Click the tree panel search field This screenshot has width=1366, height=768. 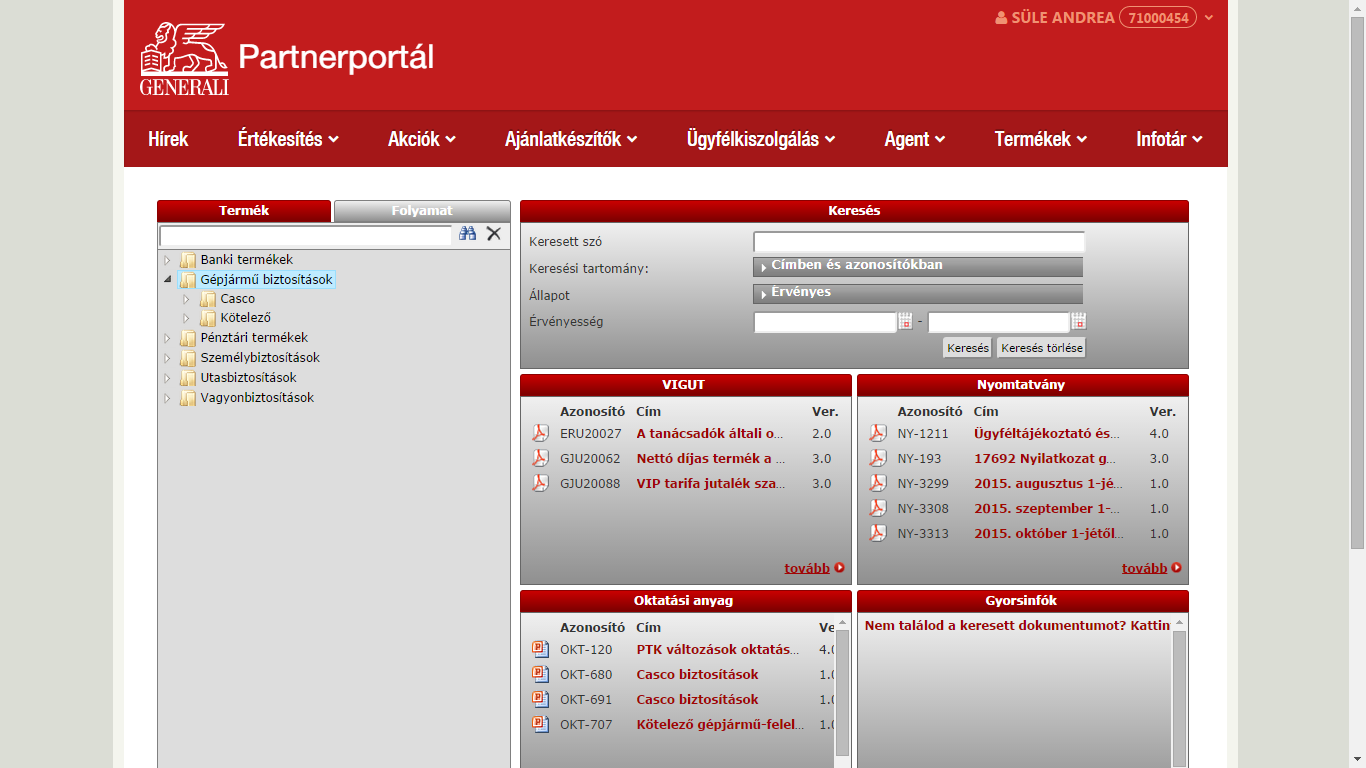[x=306, y=235]
